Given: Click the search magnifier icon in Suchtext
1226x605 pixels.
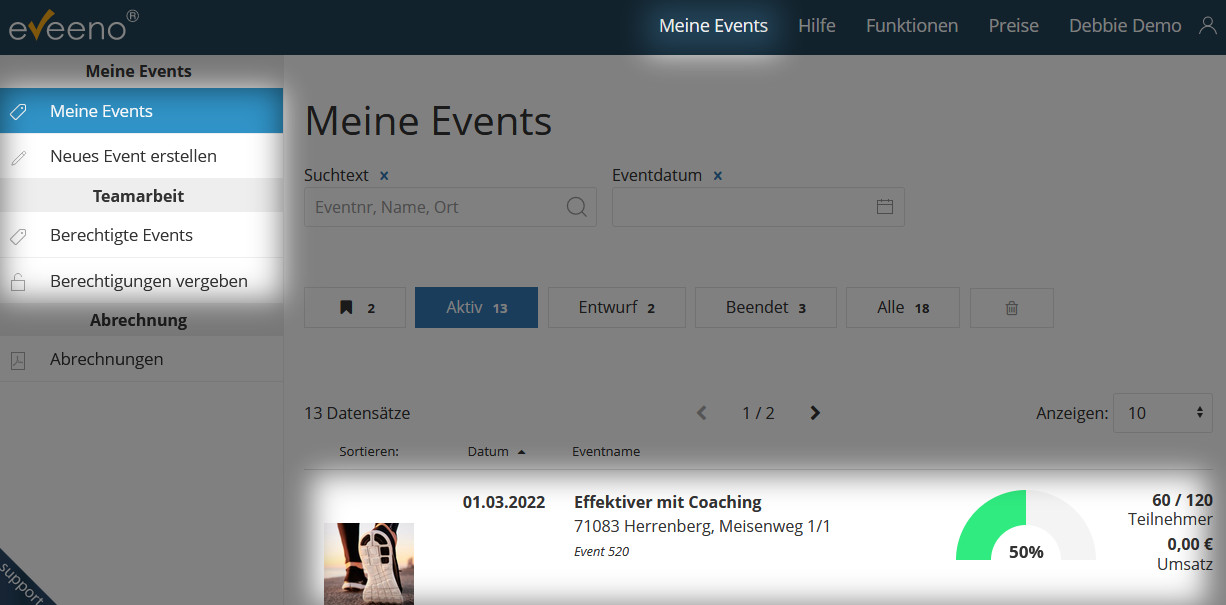Looking at the screenshot, I should tap(577, 207).
